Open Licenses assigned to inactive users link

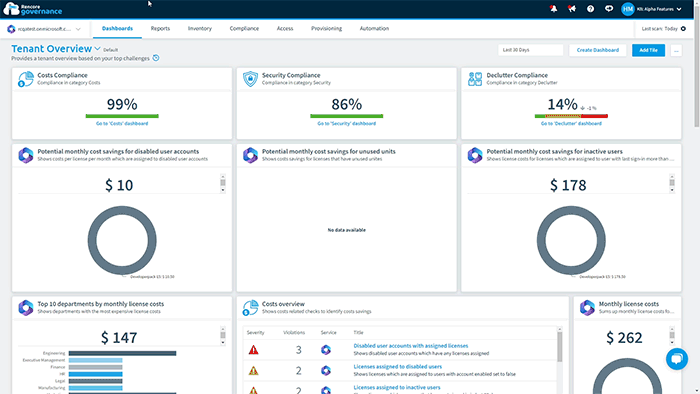tap(397, 387)
